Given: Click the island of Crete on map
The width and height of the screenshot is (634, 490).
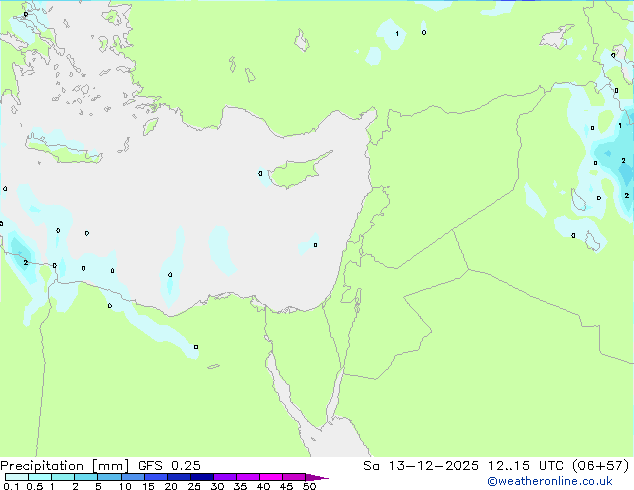Looking at the screenshot, I should click(x=65, y=150).
